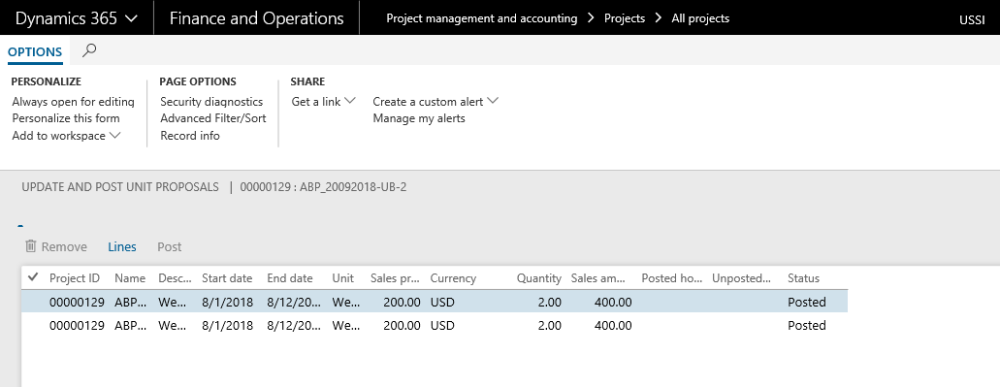The height and width of the screenshot is (387, 1000).
Task: Sort by Project ID column header
Action: click(x=75, y=278)
